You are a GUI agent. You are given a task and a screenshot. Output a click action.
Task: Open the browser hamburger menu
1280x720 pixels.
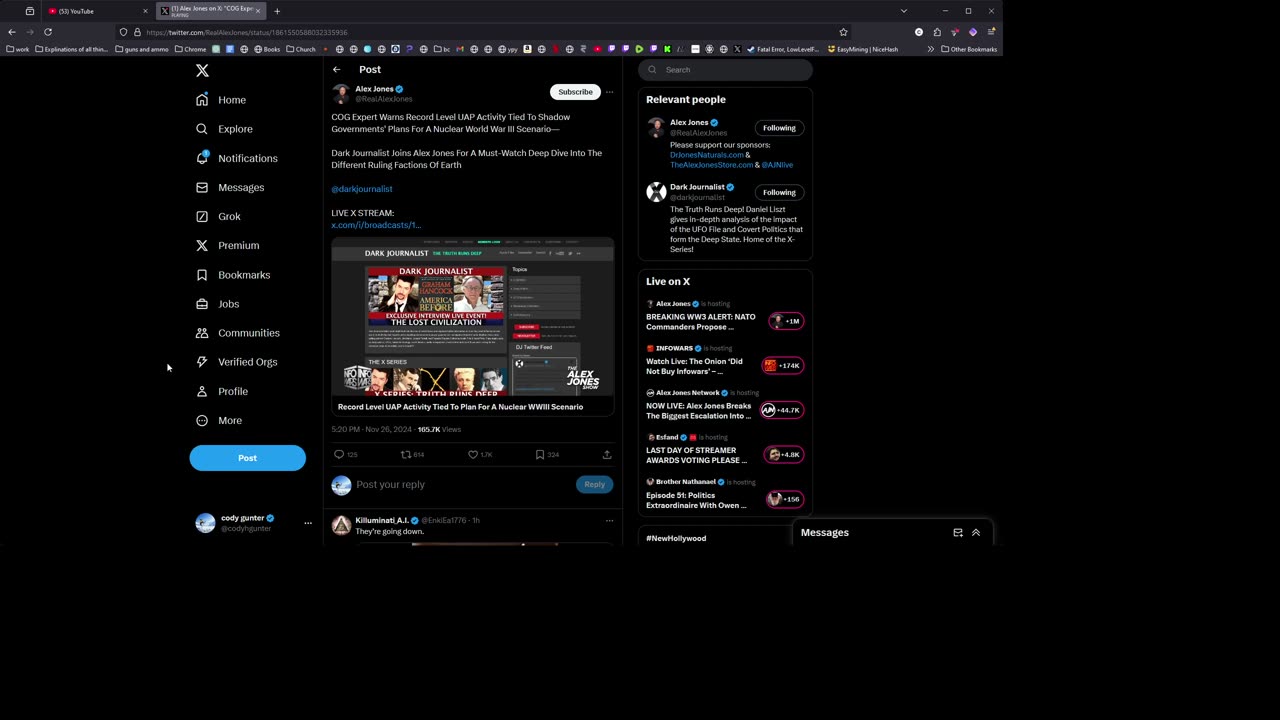pos(991,32)
